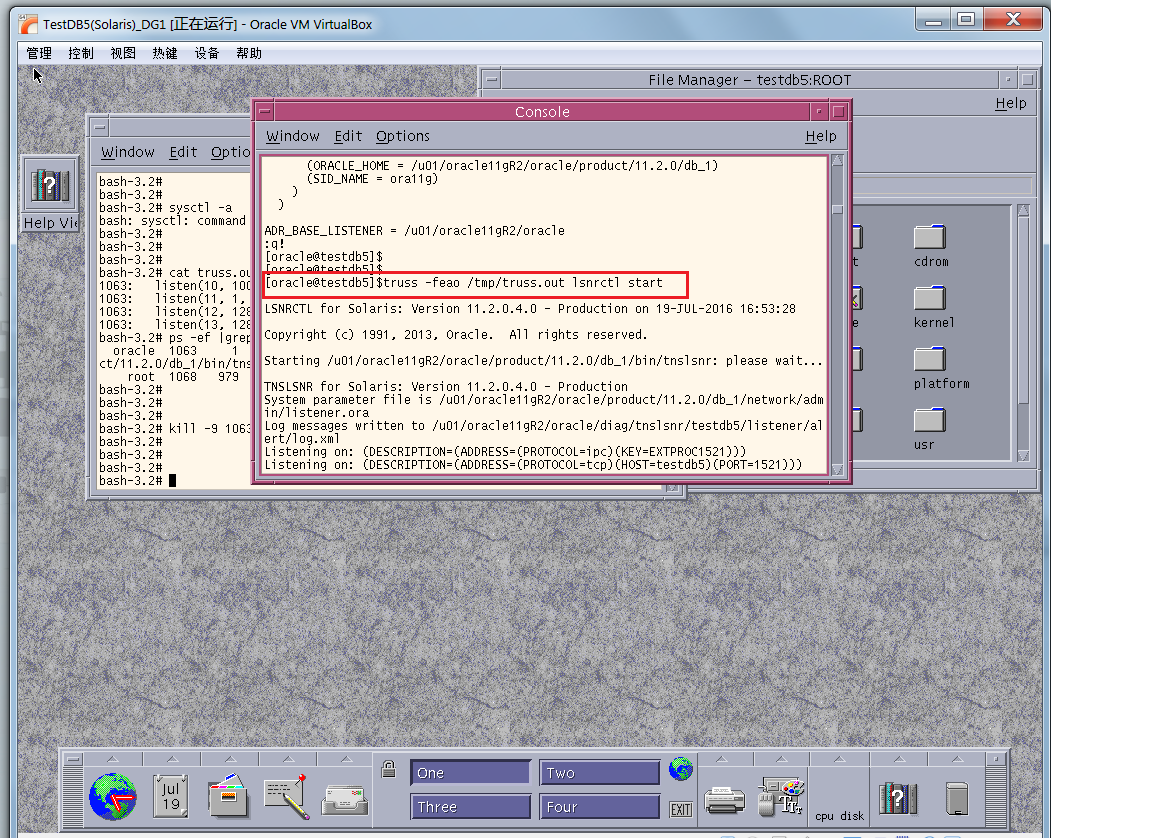Click the Console scrollbar up arrow
Image resolution: width=1152 pixels, height=838 pixels.
coord(837,161)
